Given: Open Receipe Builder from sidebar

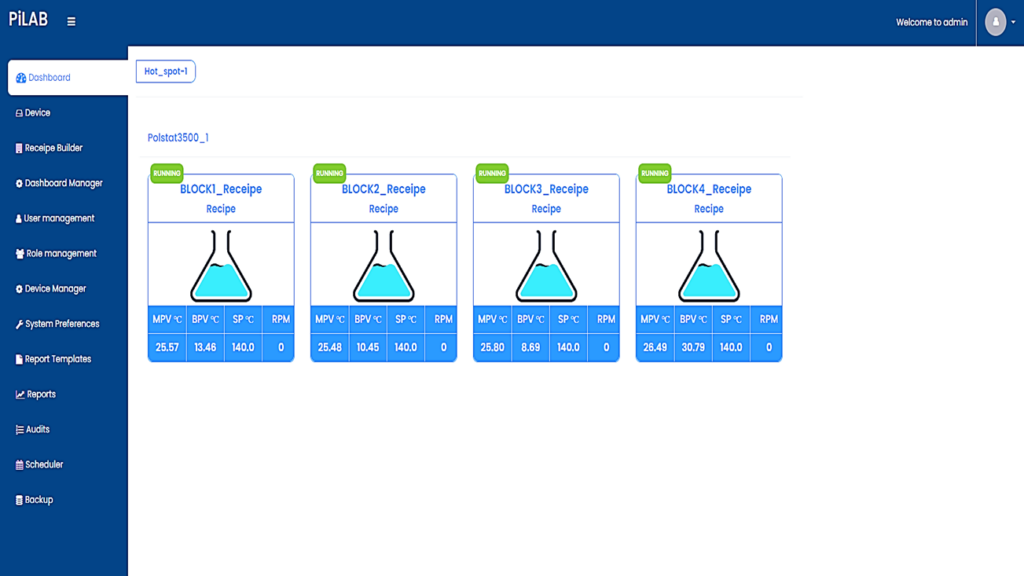Looking at the screenshot, I should 53,148.
